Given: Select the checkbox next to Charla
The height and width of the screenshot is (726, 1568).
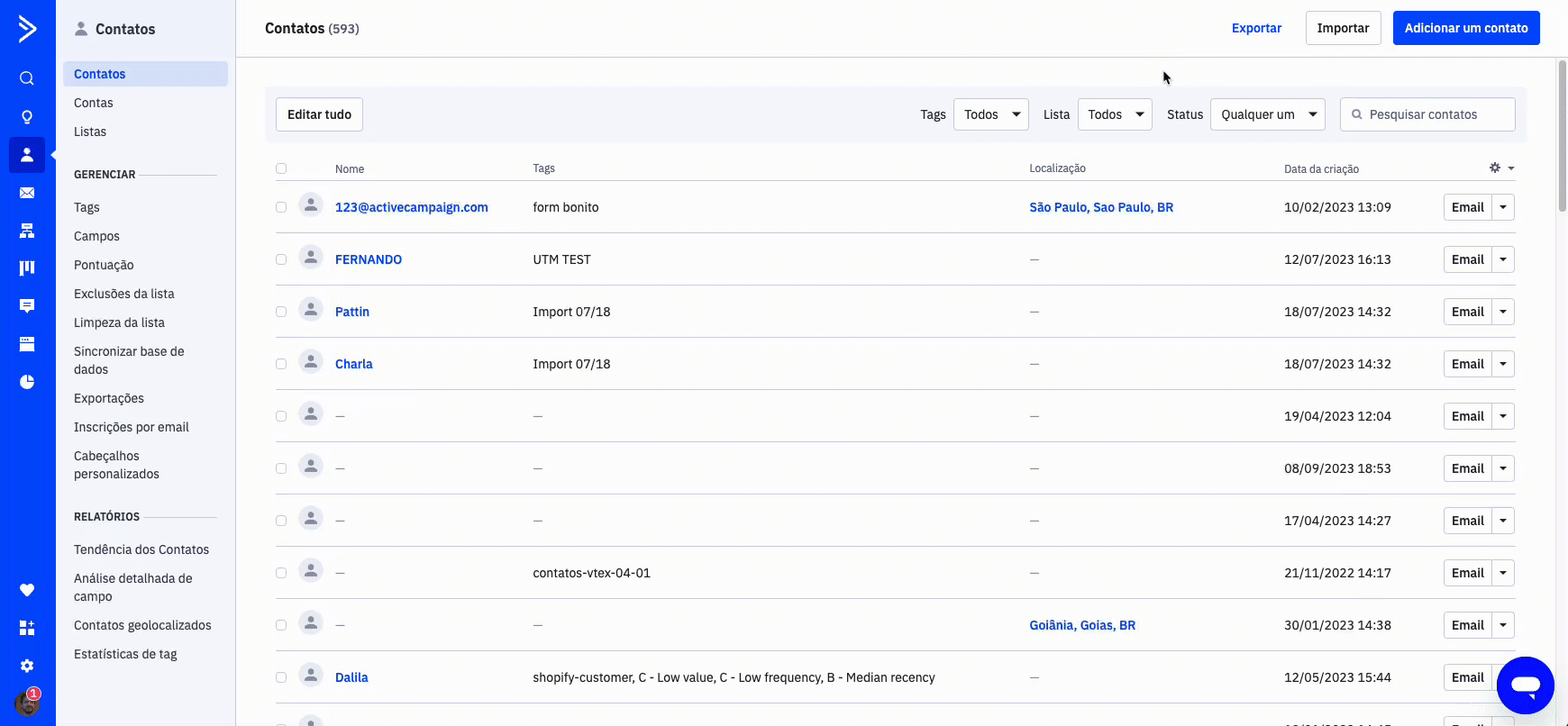Looking at the screenshot, I should (281, 364).
